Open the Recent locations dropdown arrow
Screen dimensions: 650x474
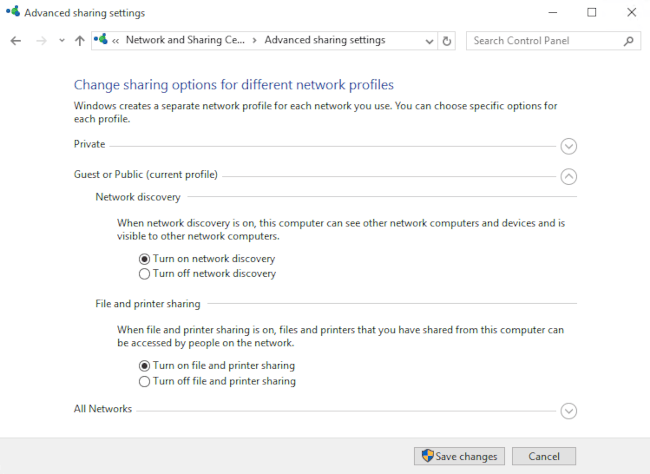point(62,41)
